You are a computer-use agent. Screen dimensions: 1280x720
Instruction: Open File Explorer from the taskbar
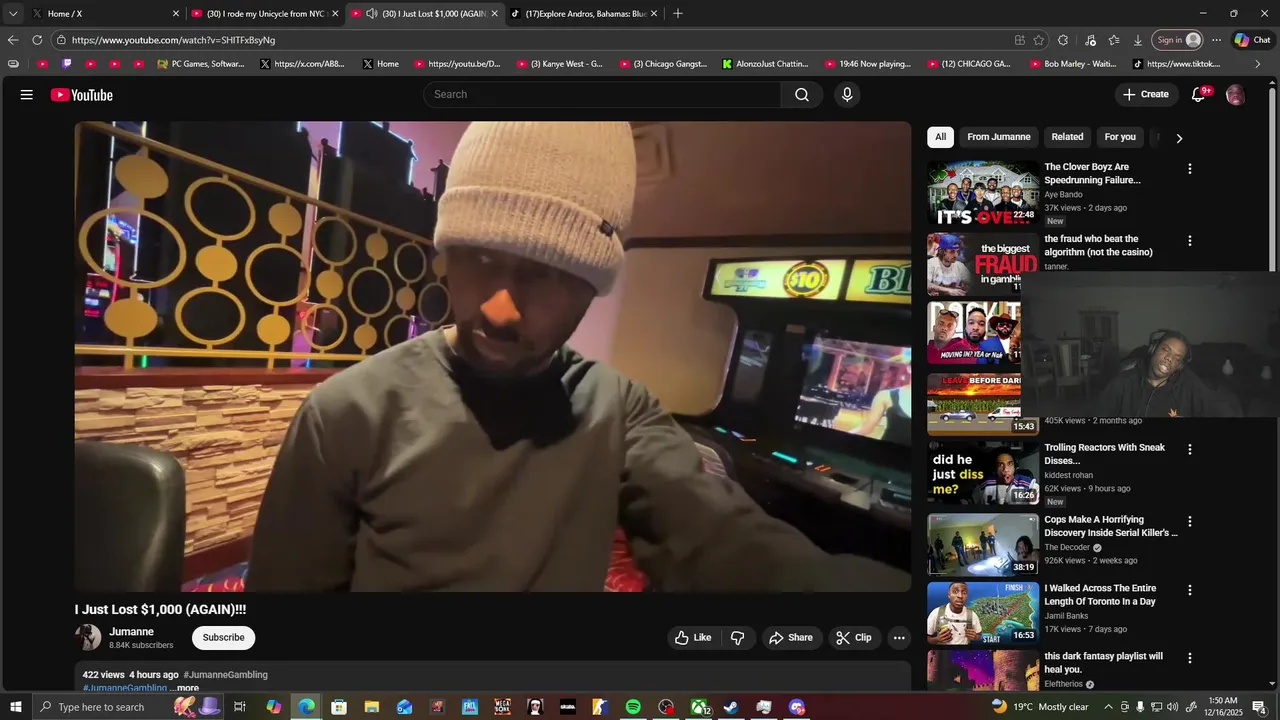pyautogui.click(x=371, y=707)
